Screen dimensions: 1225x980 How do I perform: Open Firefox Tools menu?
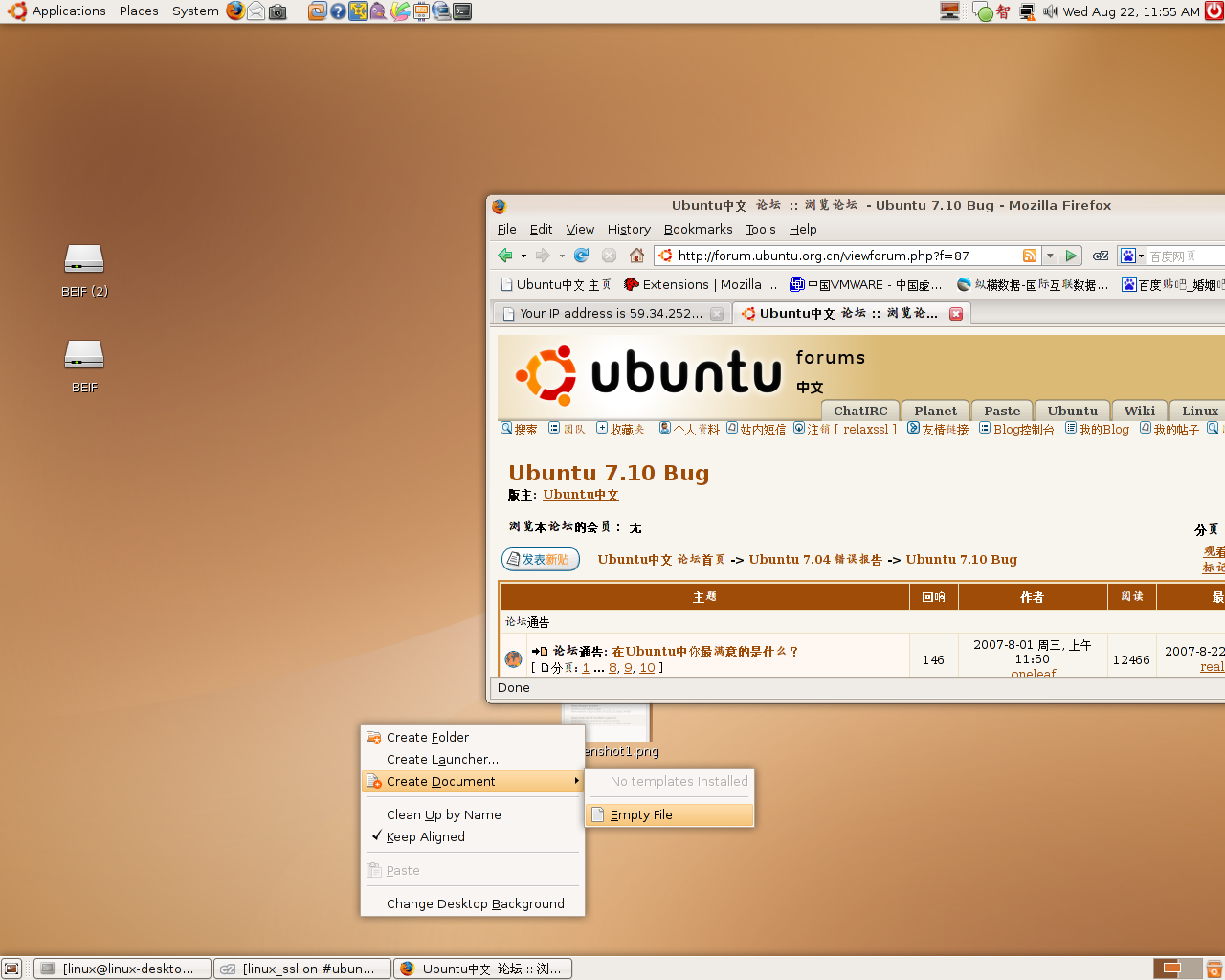tap(761, 229)
